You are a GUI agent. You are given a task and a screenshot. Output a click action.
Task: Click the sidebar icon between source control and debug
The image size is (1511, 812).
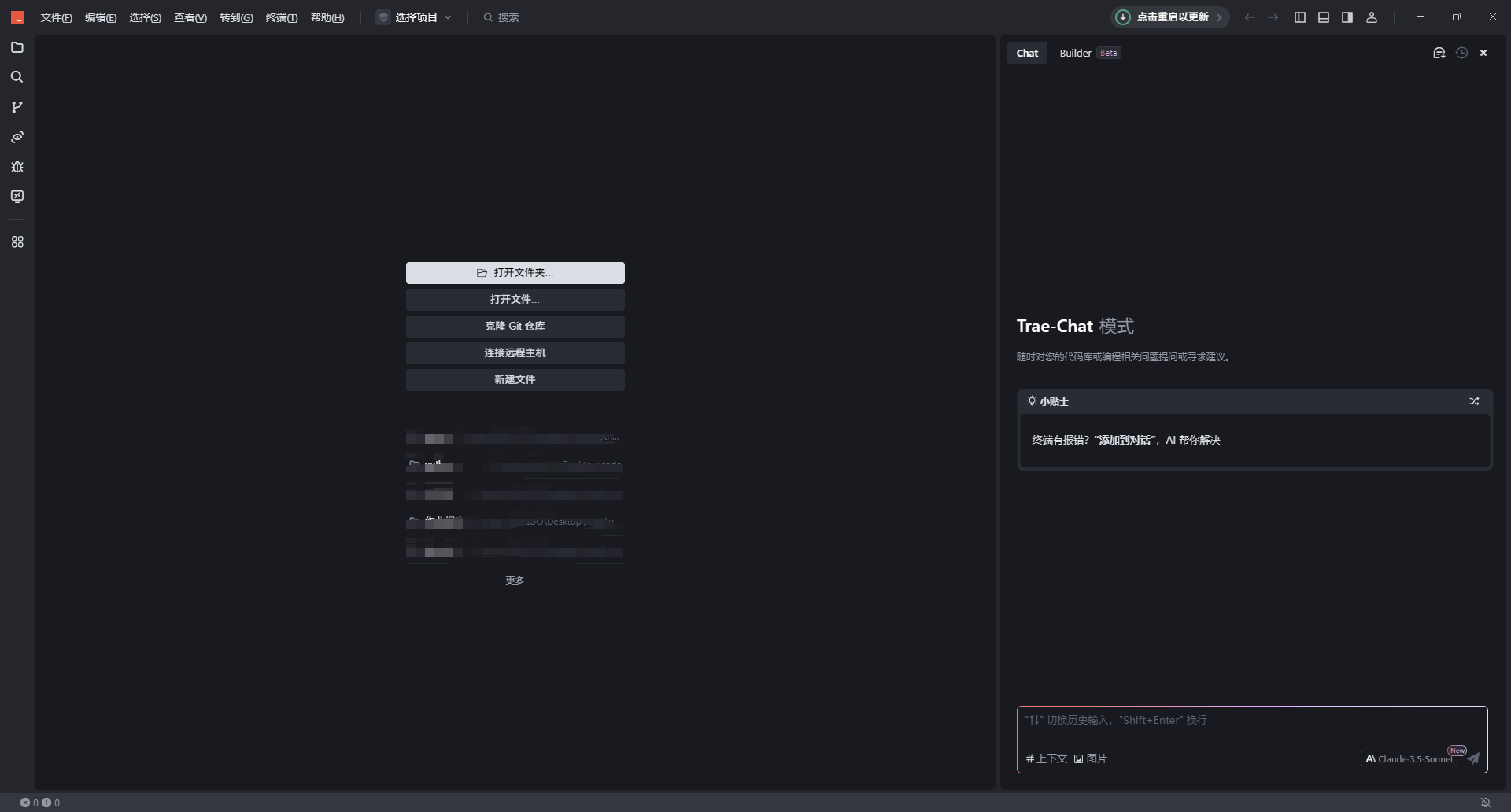(17, 137)
